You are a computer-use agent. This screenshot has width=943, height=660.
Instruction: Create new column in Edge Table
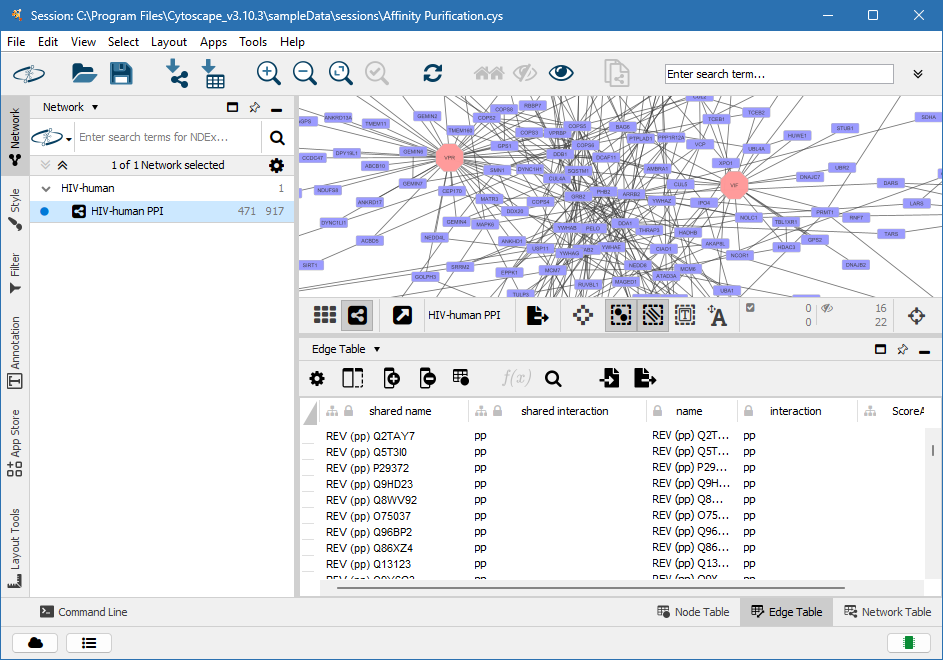[x=392, y=378]
